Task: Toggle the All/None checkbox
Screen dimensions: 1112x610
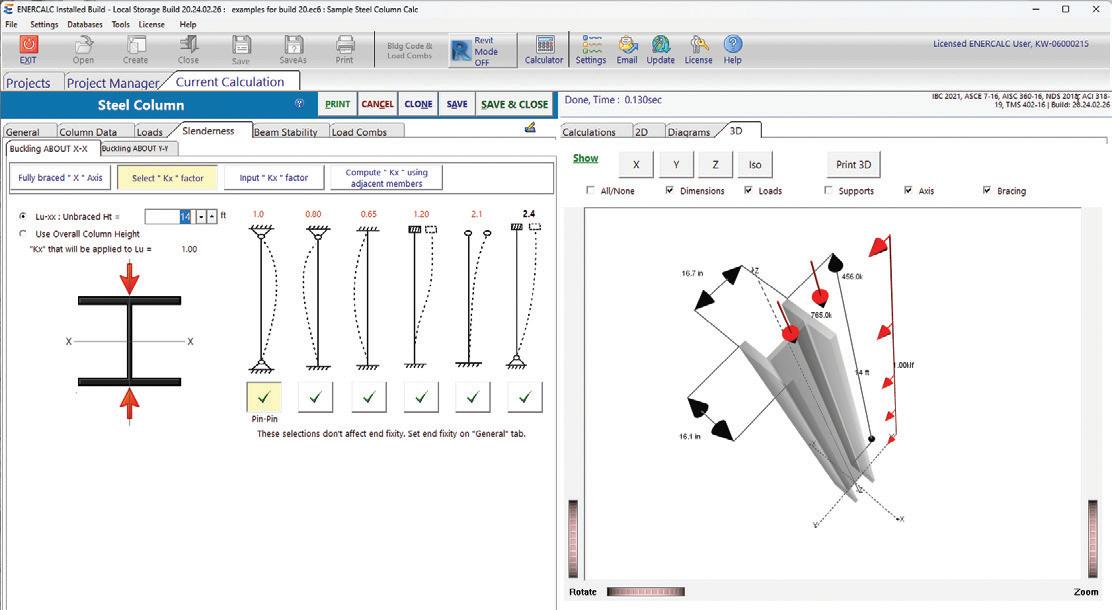Action: point(590,190)
